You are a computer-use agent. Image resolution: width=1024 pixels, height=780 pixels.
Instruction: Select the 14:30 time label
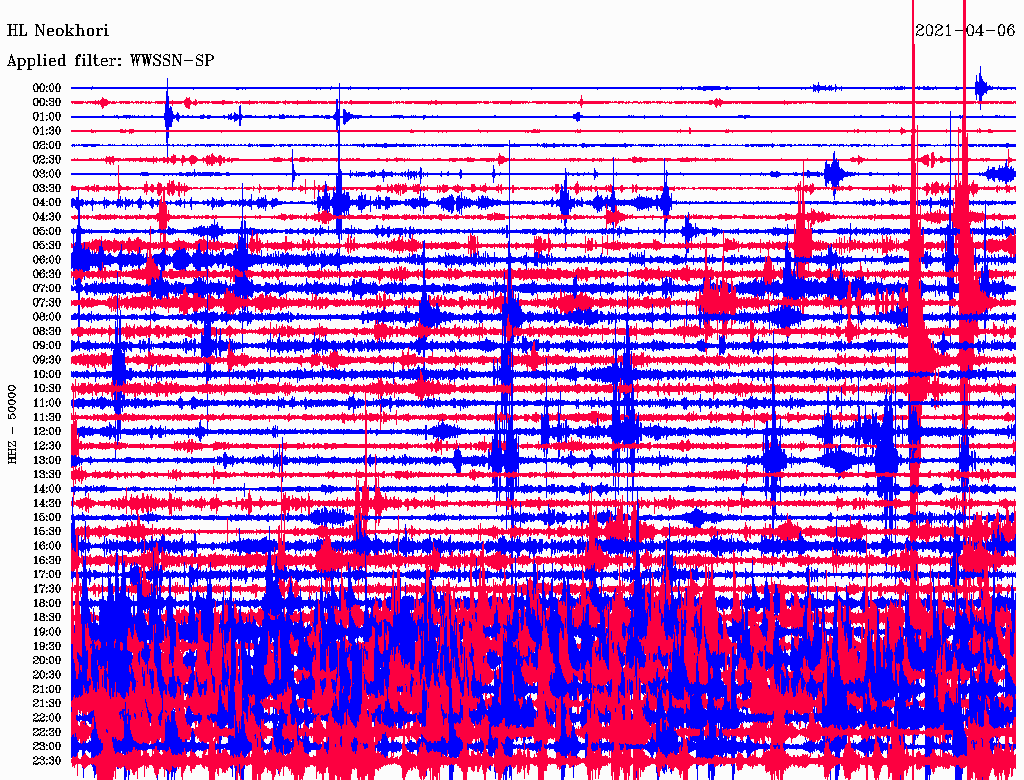[47, 503]
